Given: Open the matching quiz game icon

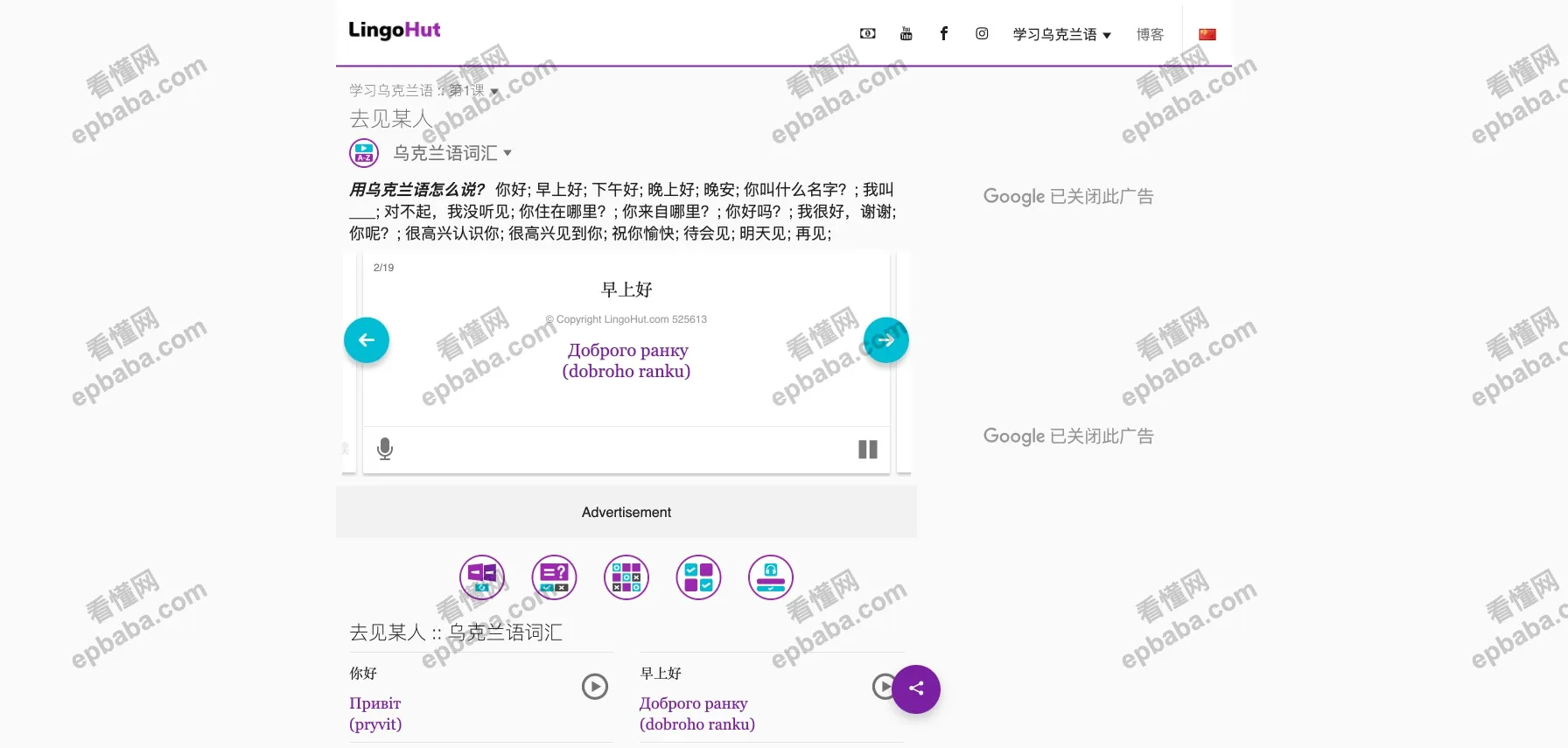Looking at the screenshot, I should coord(555,577).
